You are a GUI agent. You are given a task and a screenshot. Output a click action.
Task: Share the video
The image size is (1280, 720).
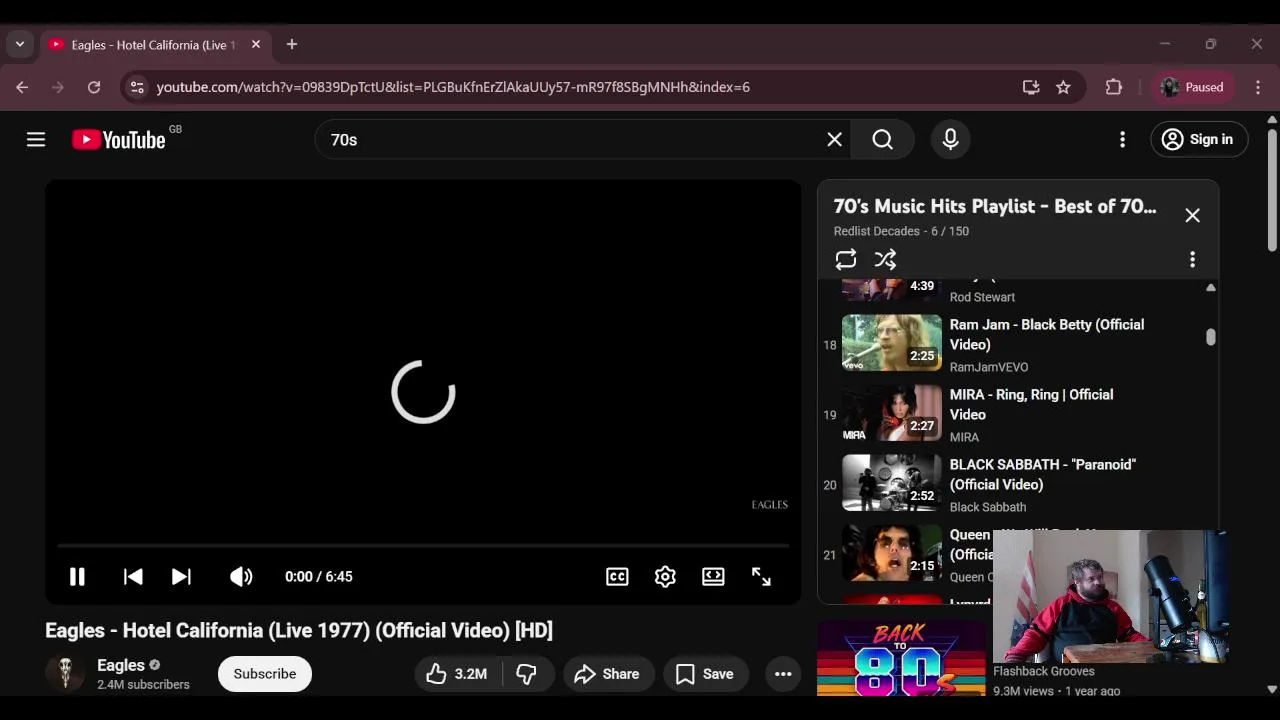pyautogui.click(x=608, y=674)
